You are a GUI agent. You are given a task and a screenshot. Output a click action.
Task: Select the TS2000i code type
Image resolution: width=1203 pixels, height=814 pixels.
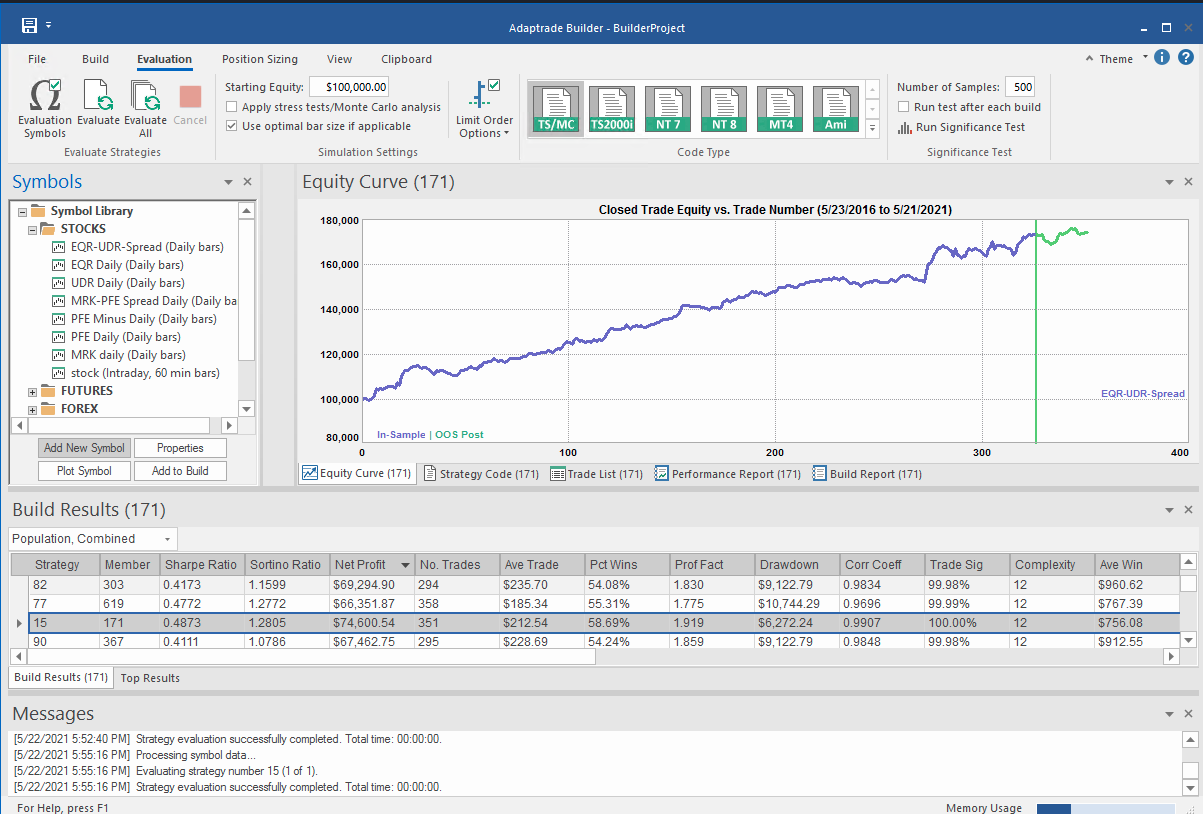click(612, 109)
